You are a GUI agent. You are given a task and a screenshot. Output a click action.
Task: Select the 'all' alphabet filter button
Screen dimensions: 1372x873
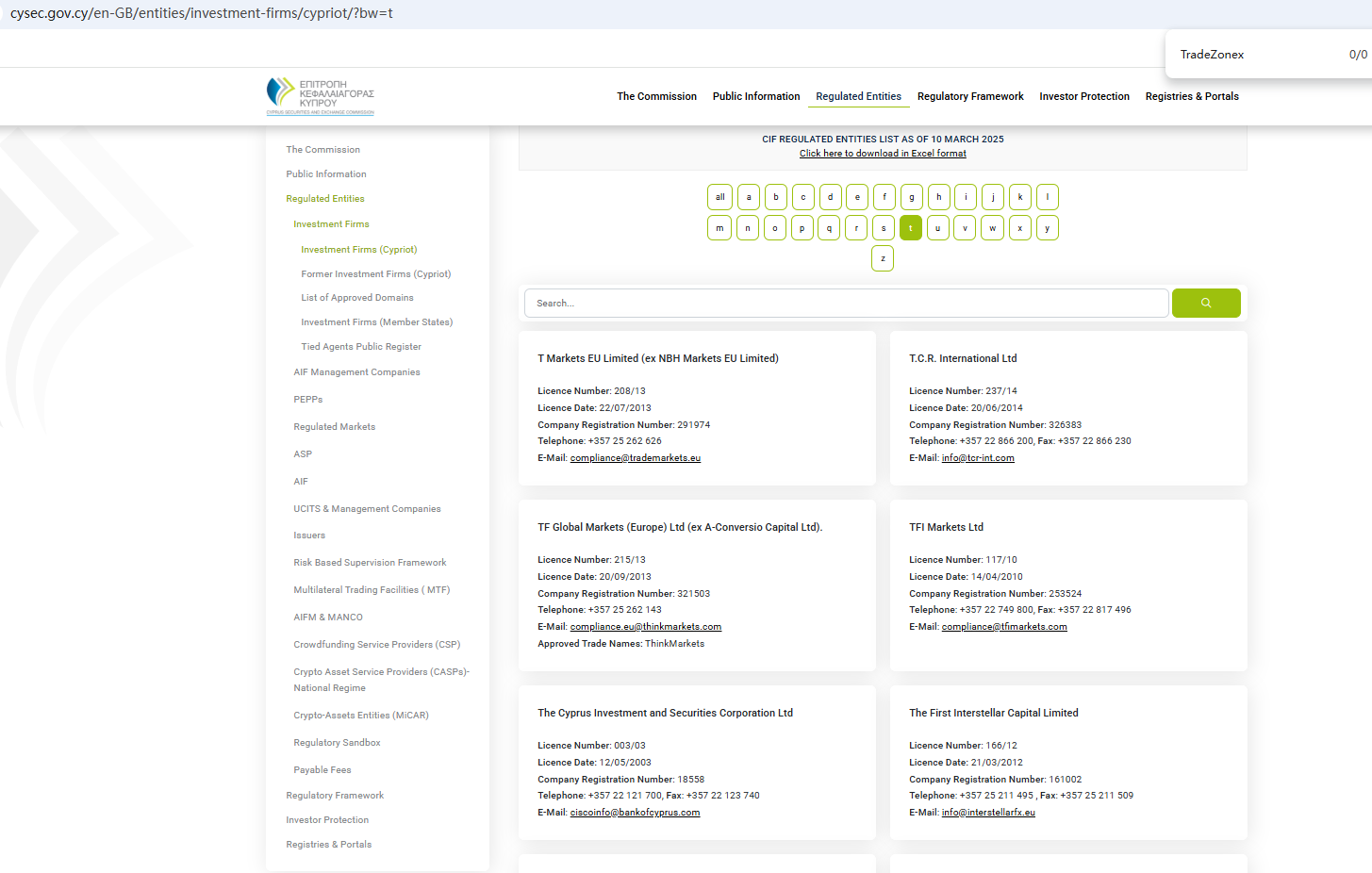[x=719, y=197]
